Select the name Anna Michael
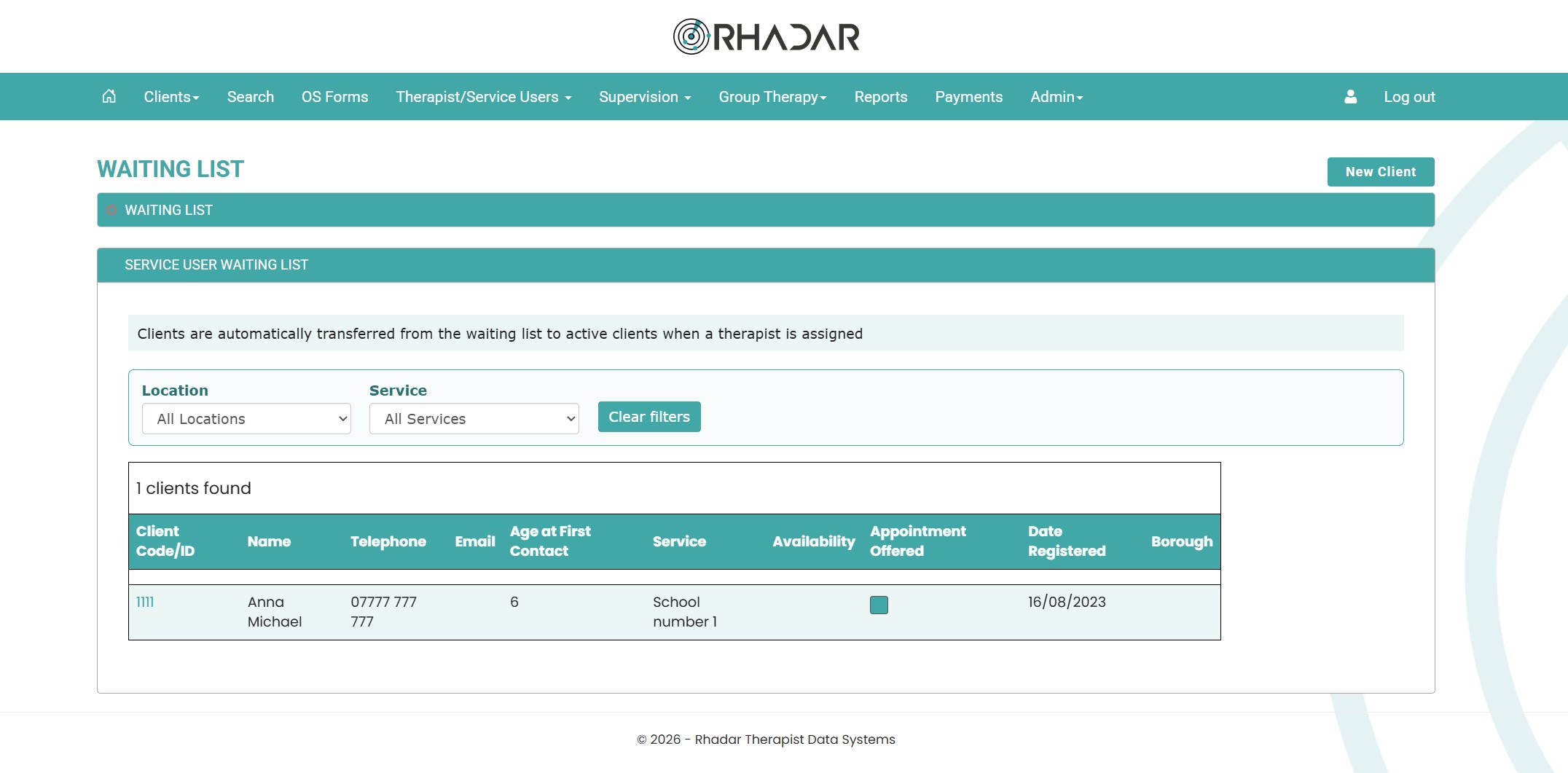1568x773 pixels. point(275,612)
